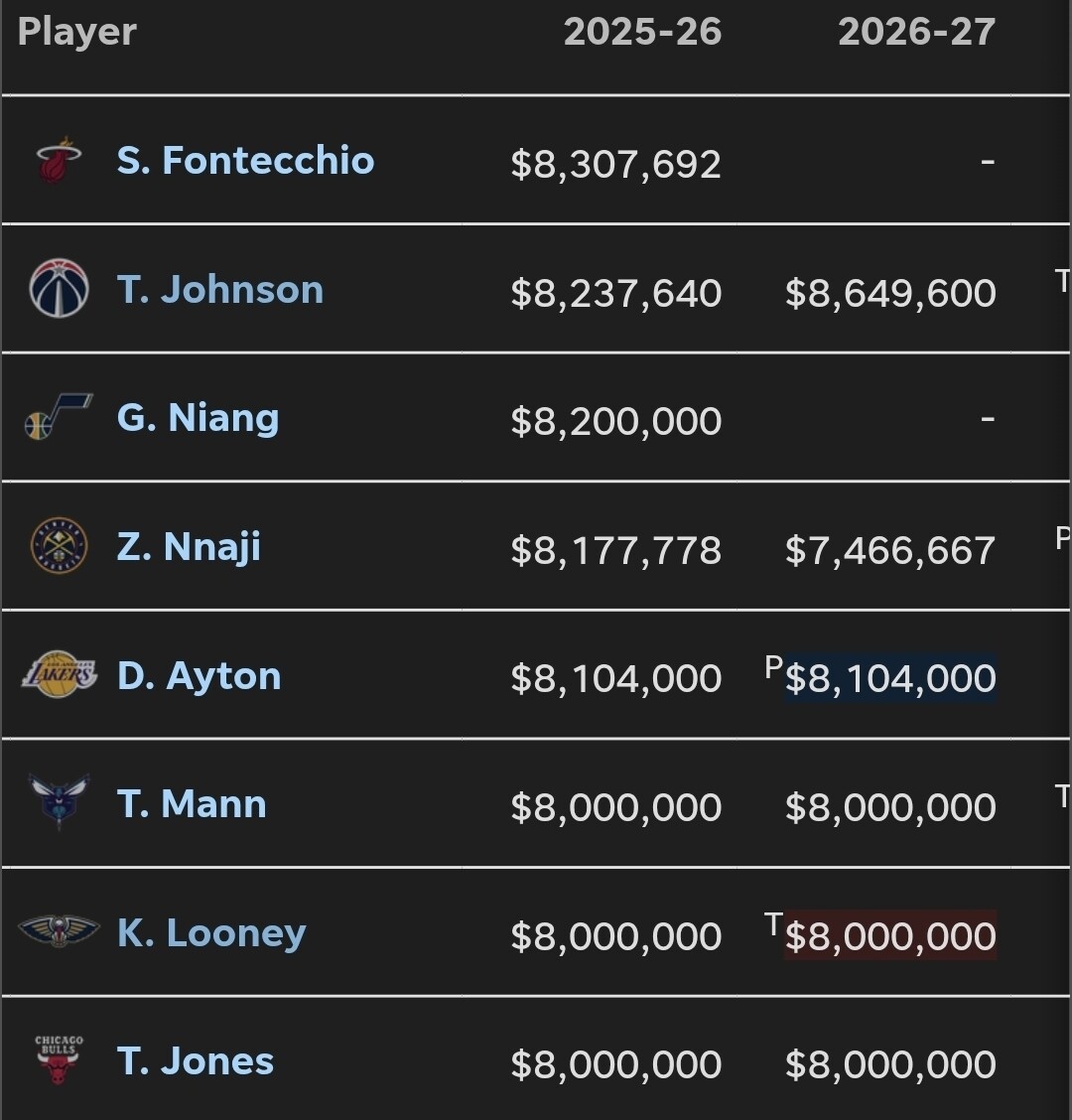Sort by the 2025-26 column header
The width and height of the screenshot is (1072, 1120).
[642, 32]
